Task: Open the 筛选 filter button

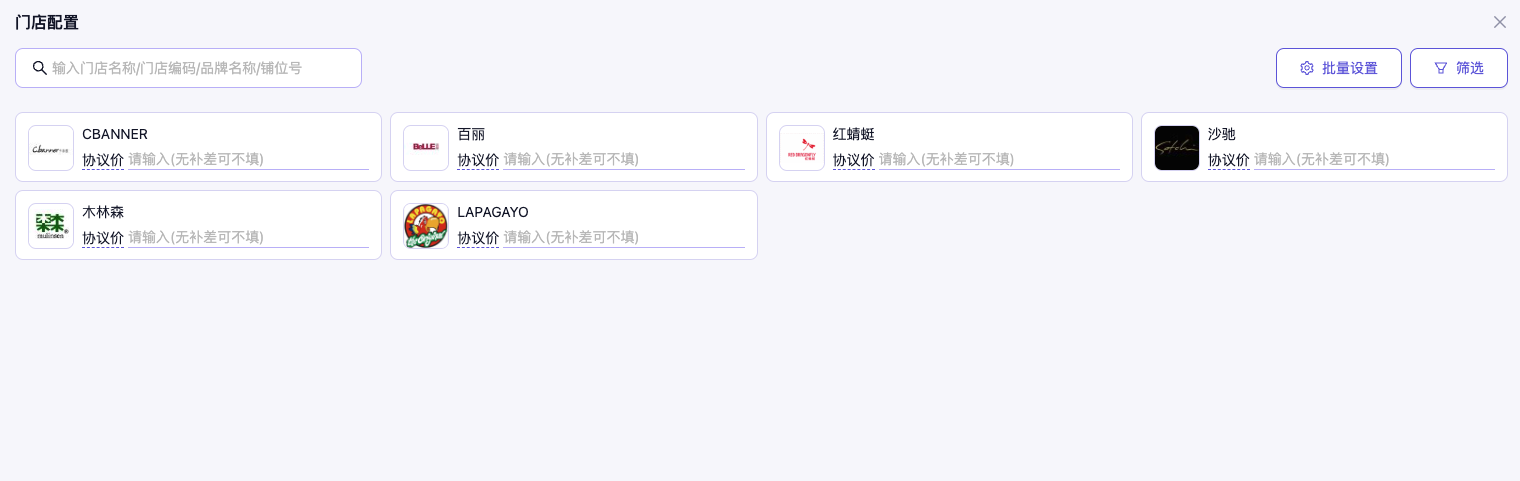Action: click(x=1458, y=68)
